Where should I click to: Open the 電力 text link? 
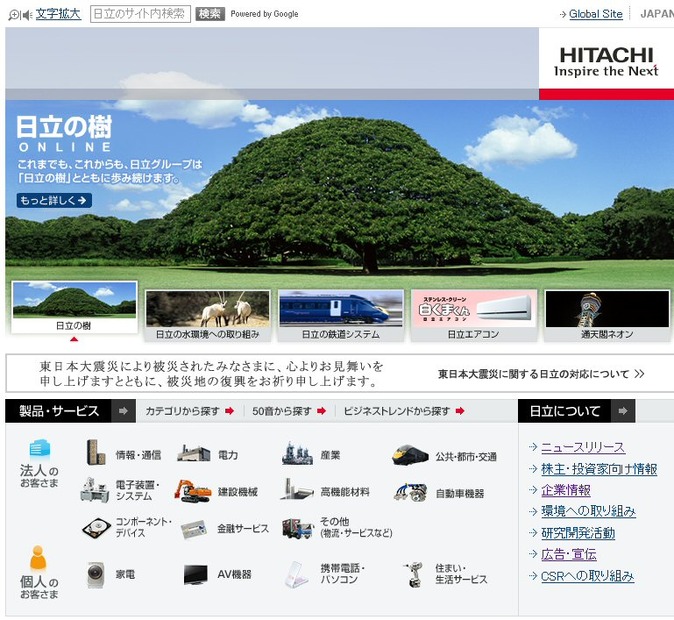click(x=228, y=455)
